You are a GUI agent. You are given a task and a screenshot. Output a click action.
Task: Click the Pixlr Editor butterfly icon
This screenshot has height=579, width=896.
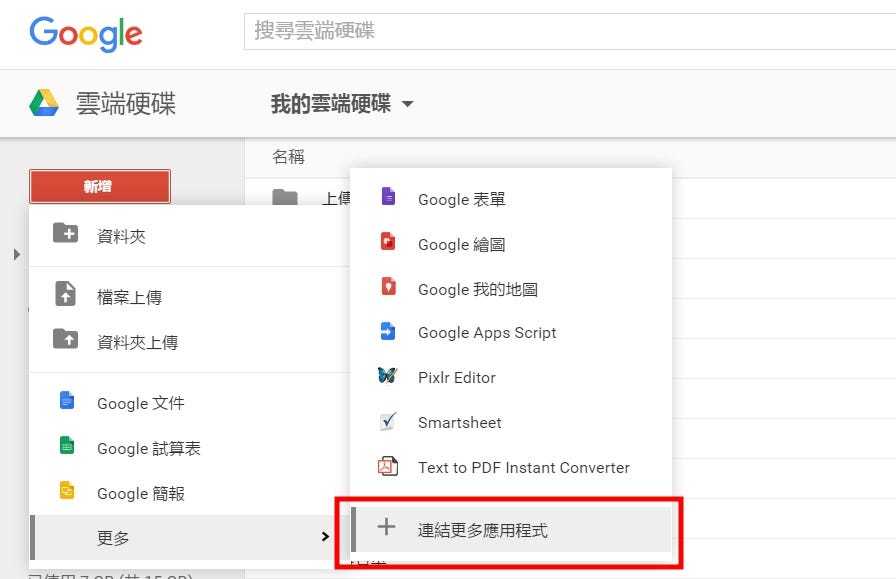tap(387, 376)
